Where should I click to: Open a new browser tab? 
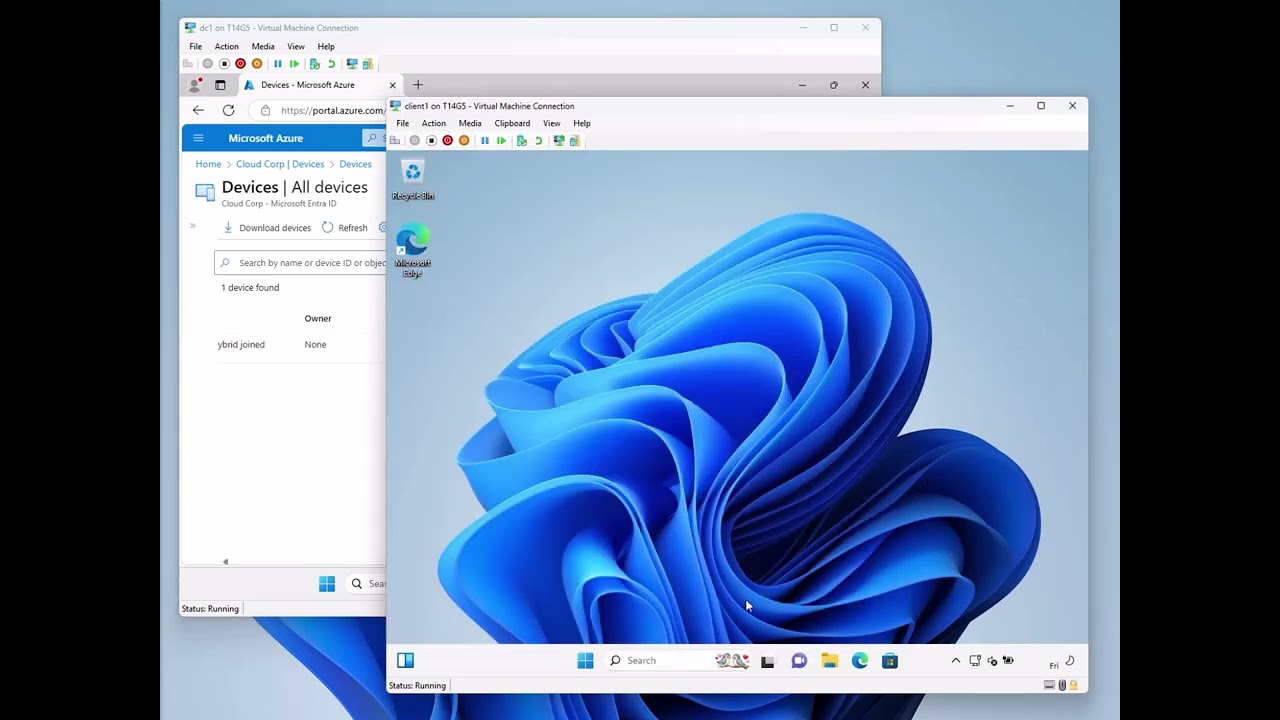click(x=418, y=85)
